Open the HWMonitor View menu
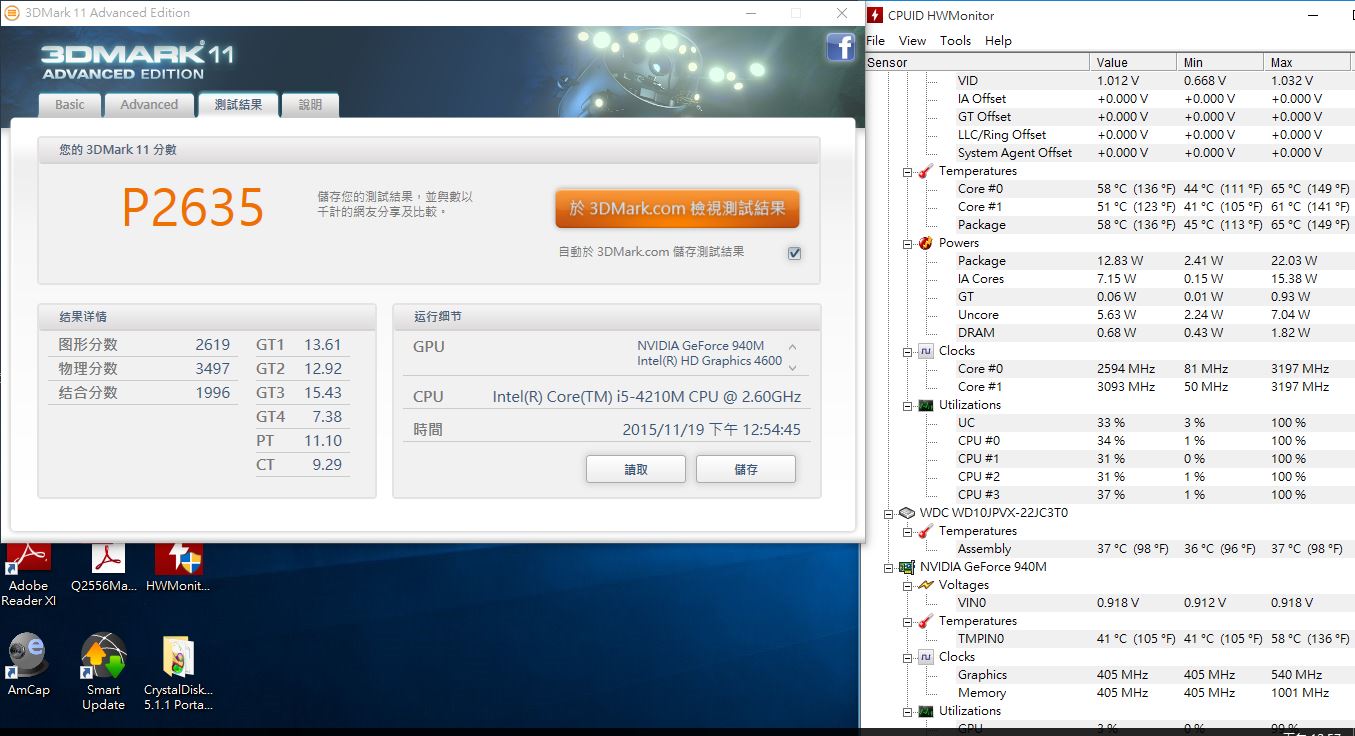1355x736 pixels. click(912, 41)
